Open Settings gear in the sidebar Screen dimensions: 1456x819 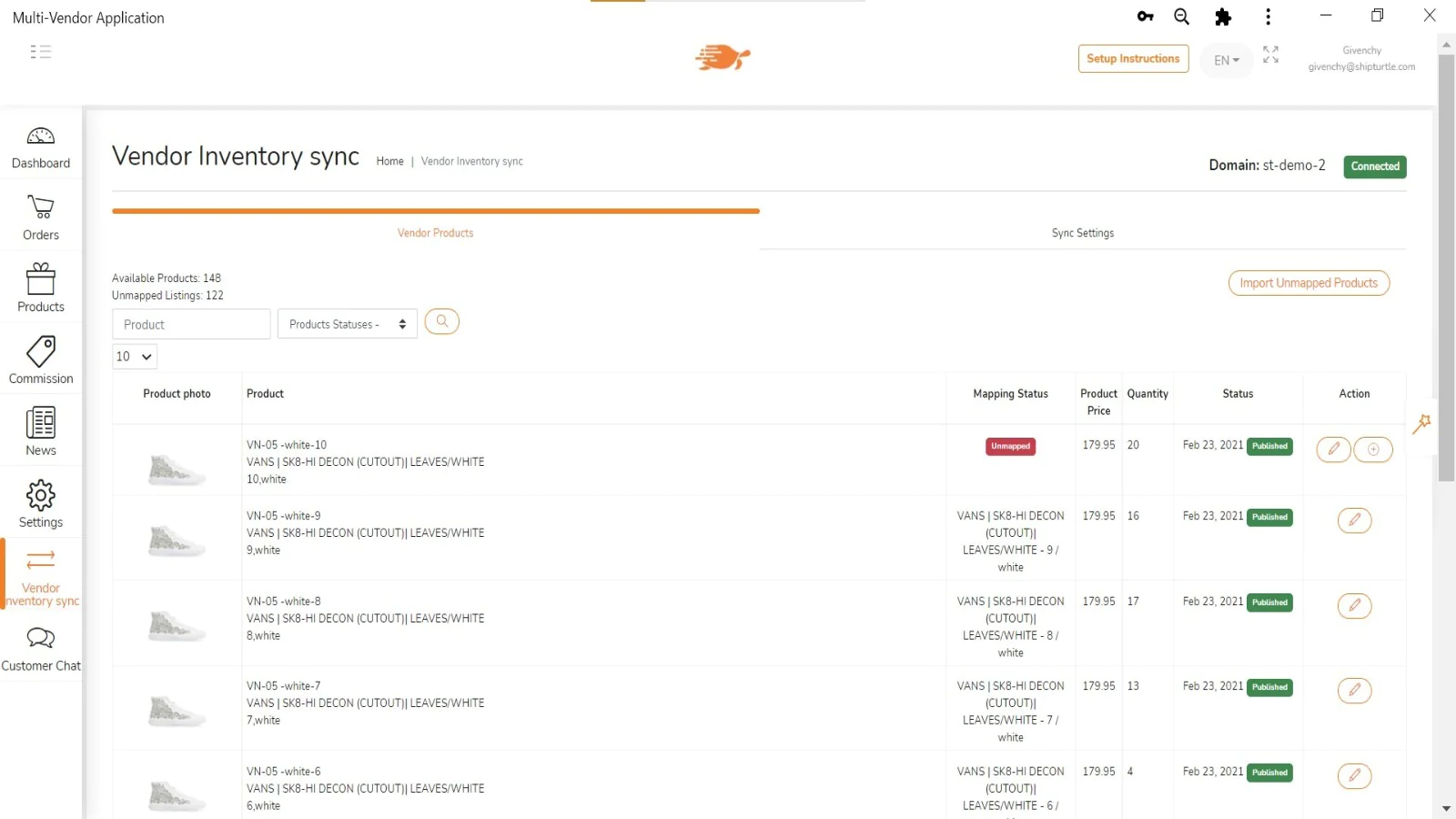(x=41, y=503)
